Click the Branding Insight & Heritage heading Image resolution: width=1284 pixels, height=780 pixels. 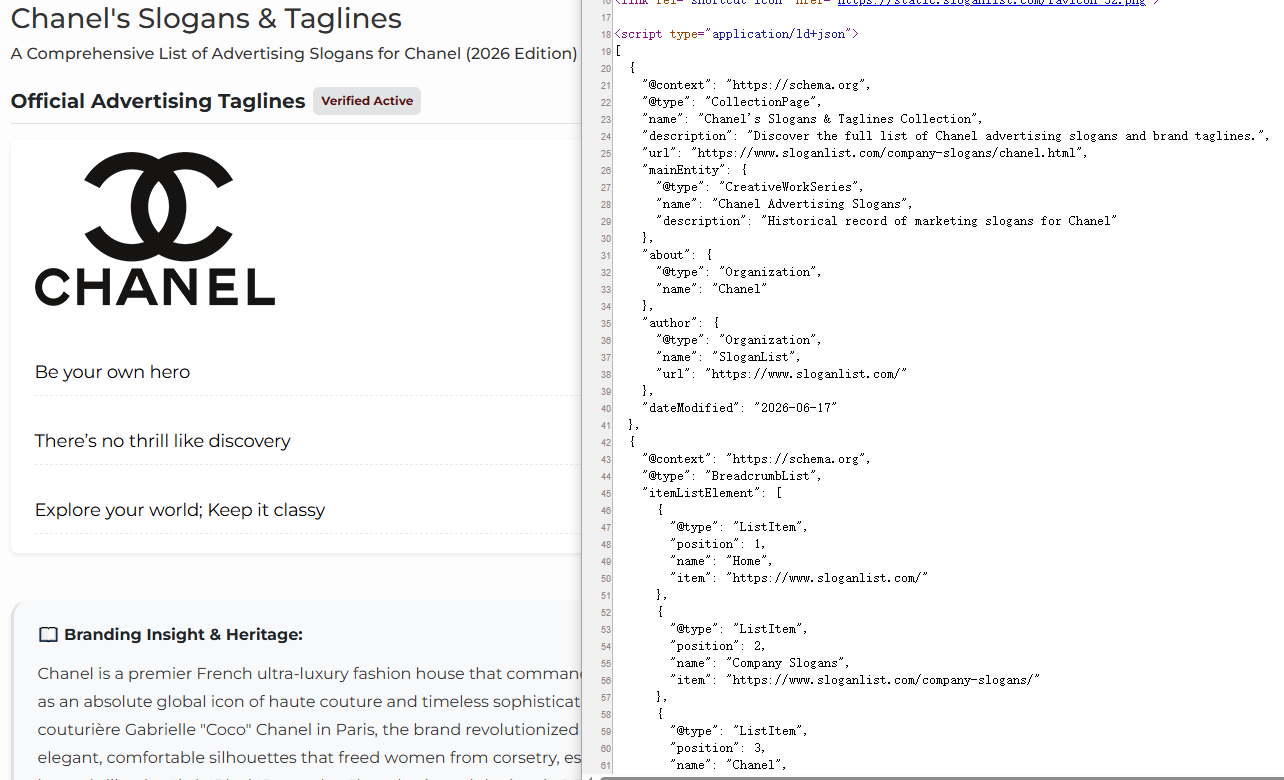(x=183, y=635)
